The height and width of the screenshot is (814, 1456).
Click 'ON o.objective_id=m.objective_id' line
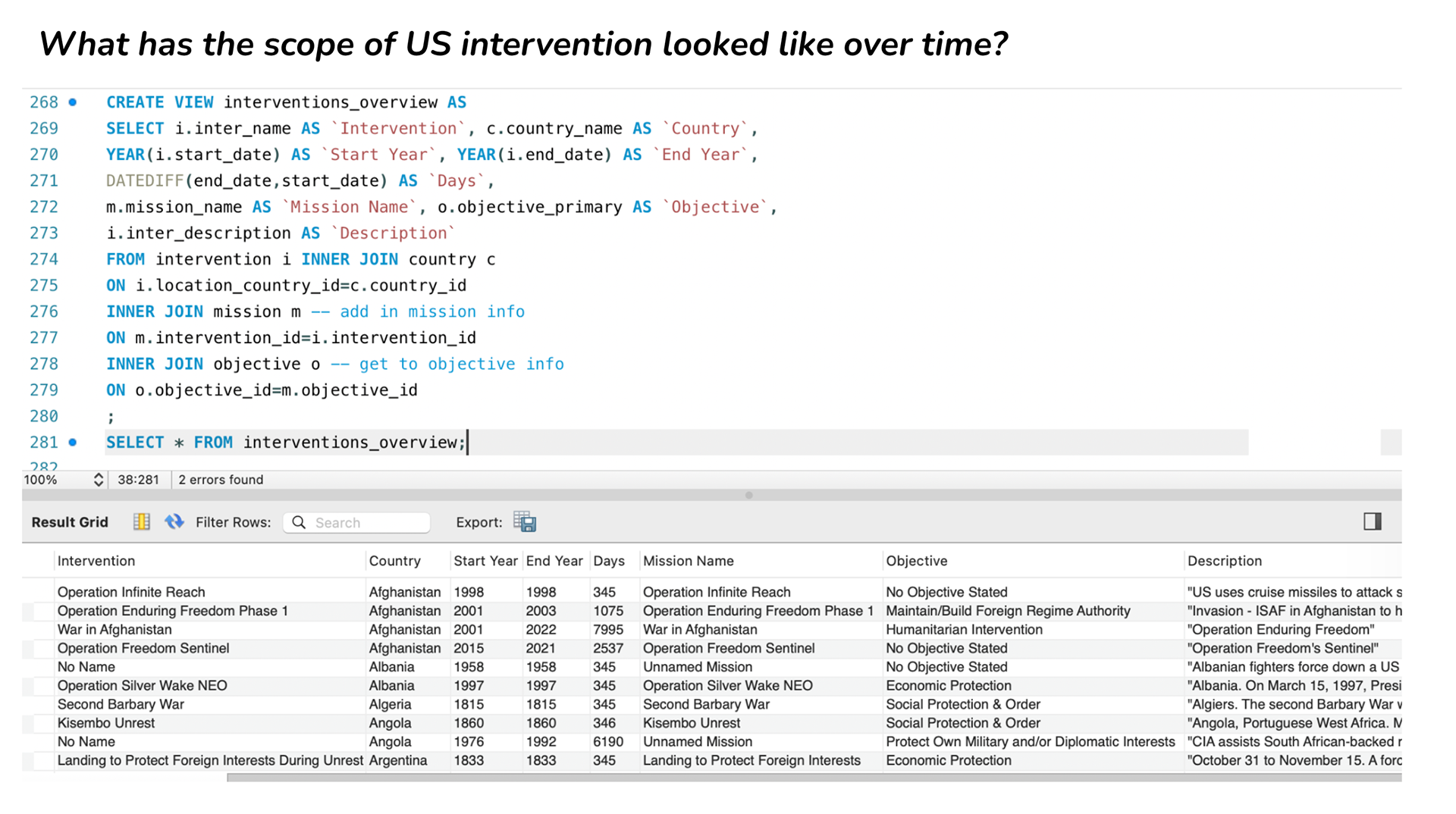click(x=262, y=390)
